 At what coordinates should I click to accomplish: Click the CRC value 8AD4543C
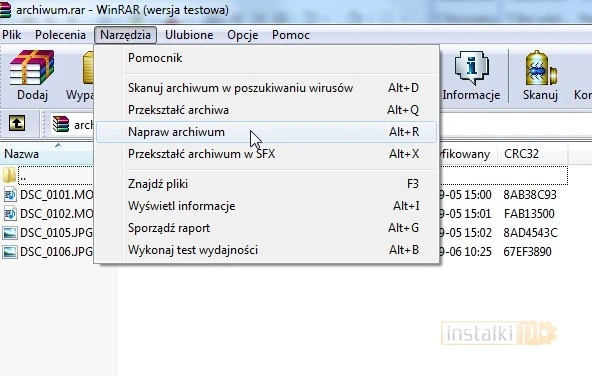530,233
